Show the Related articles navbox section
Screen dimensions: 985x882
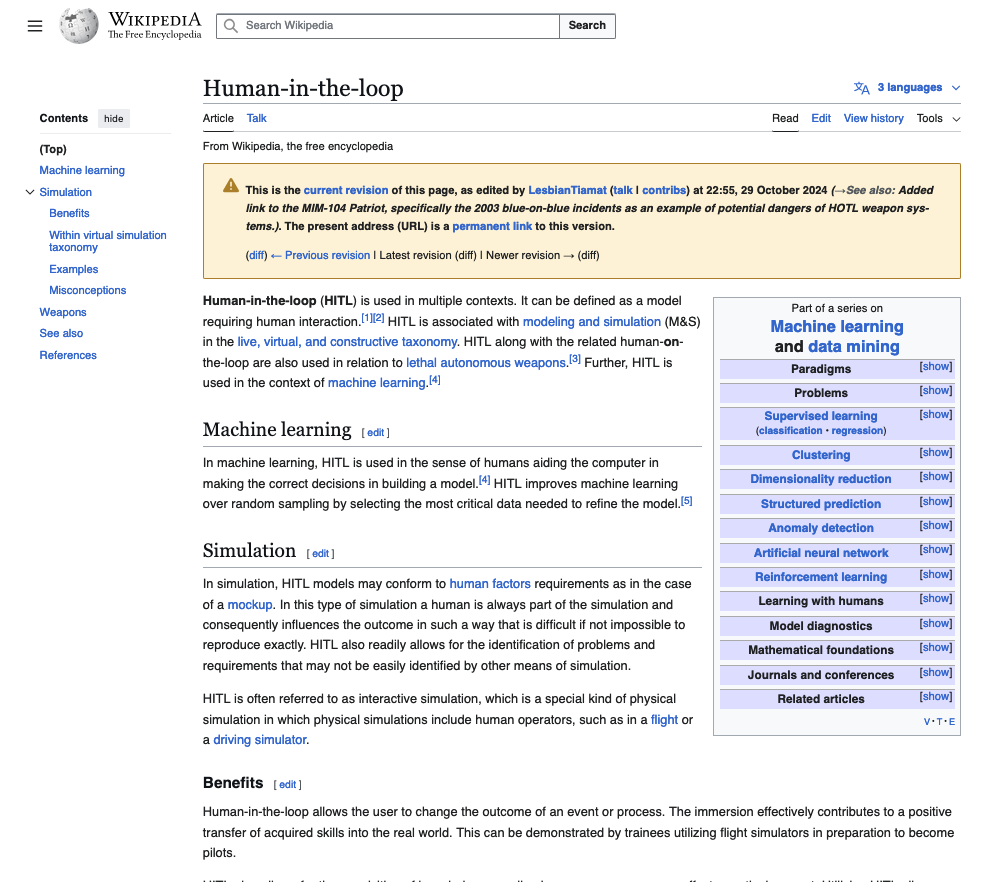point(935,697)
